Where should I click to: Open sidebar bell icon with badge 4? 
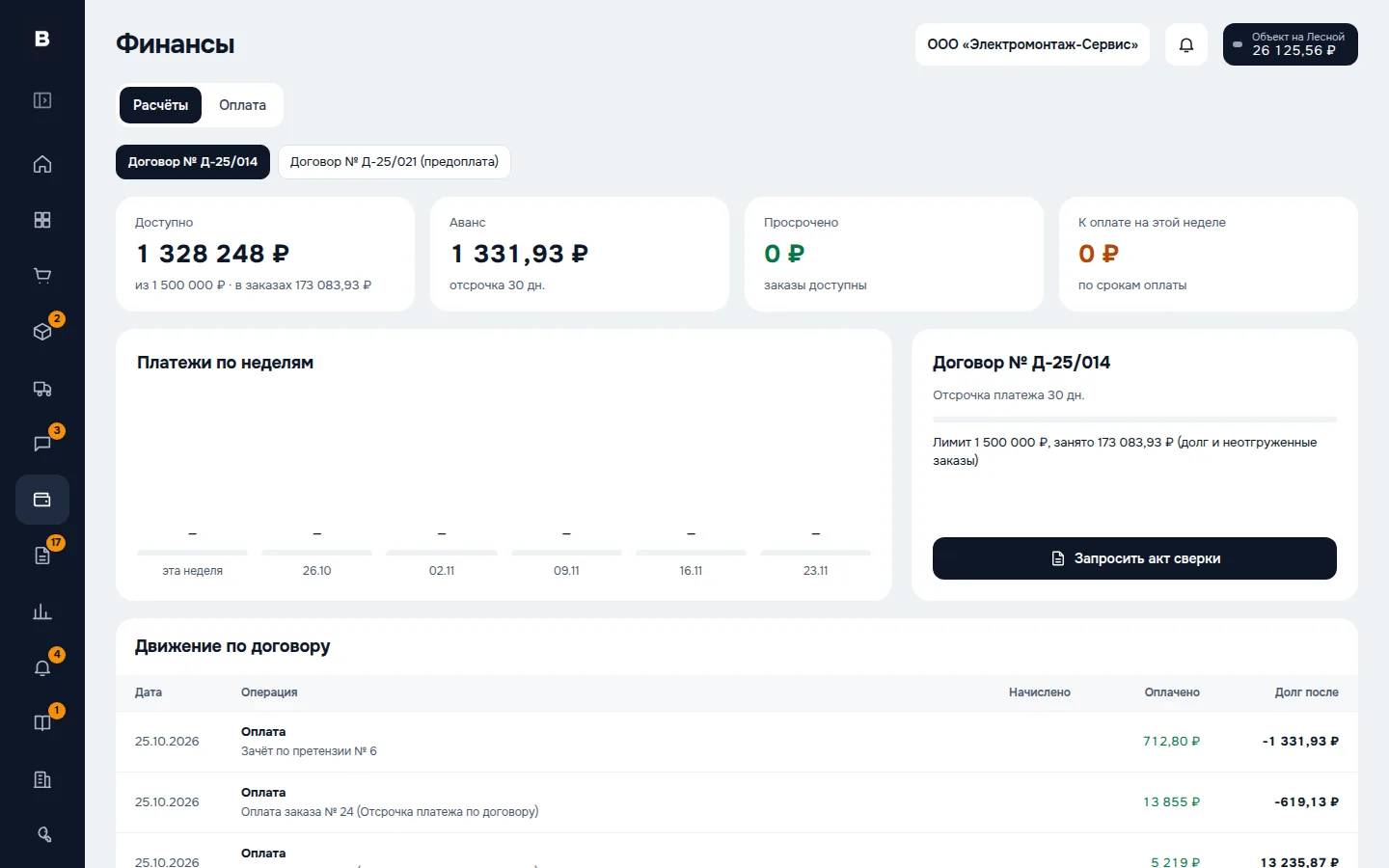(42, 667)
